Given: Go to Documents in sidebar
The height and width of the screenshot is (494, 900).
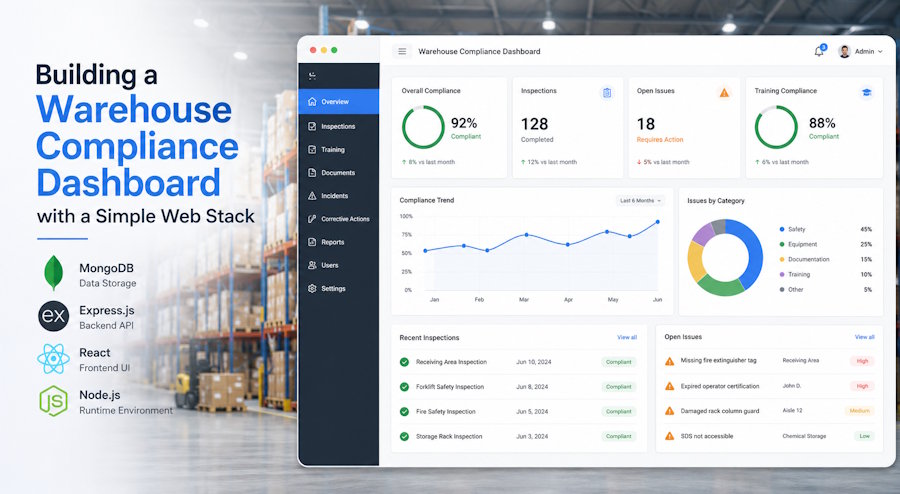Looking at the screenshot, I should pyautogui.click(x=339, y=172).
